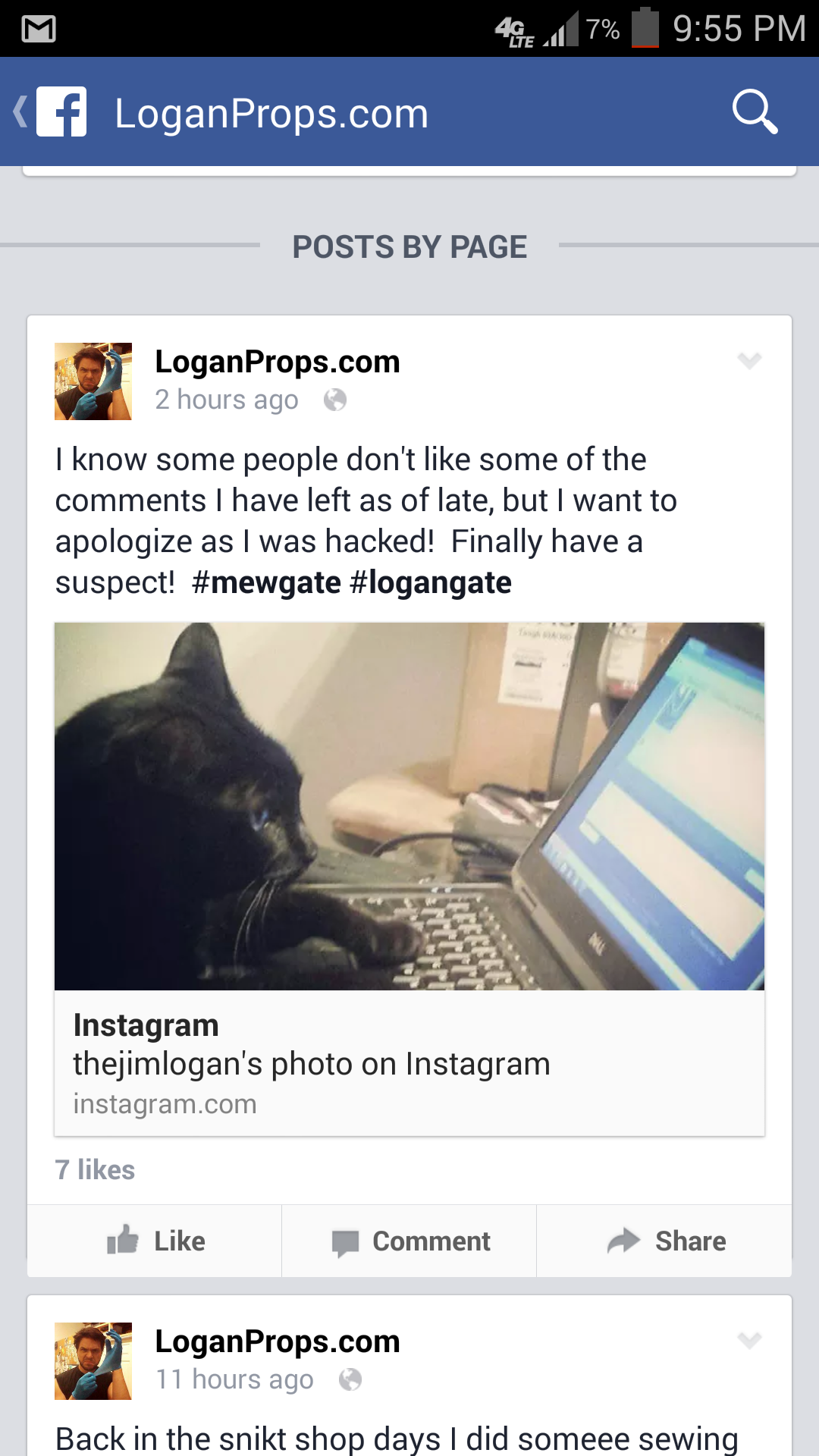The height and width of the screenshot is (1456, 819).
Task: Tap the first post's profile picture
Action: (93, 381)
